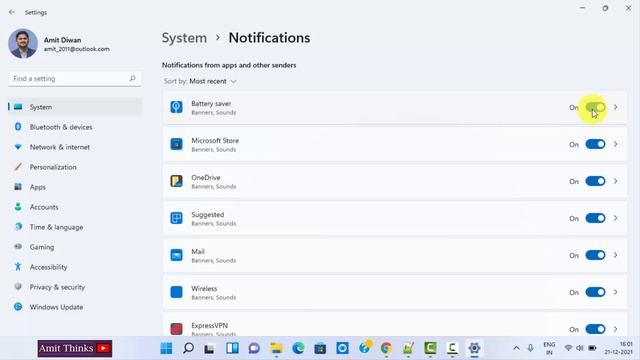640x360 pixels.
Task: Click the search magnifier in Find a setting
Action: 132,78
